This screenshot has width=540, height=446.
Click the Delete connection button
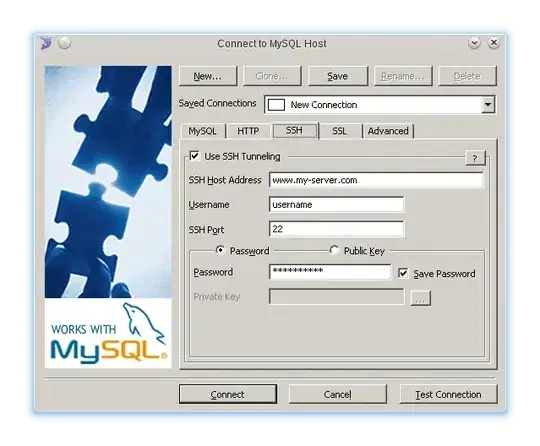pyautogui.click(x=467, y=76)
